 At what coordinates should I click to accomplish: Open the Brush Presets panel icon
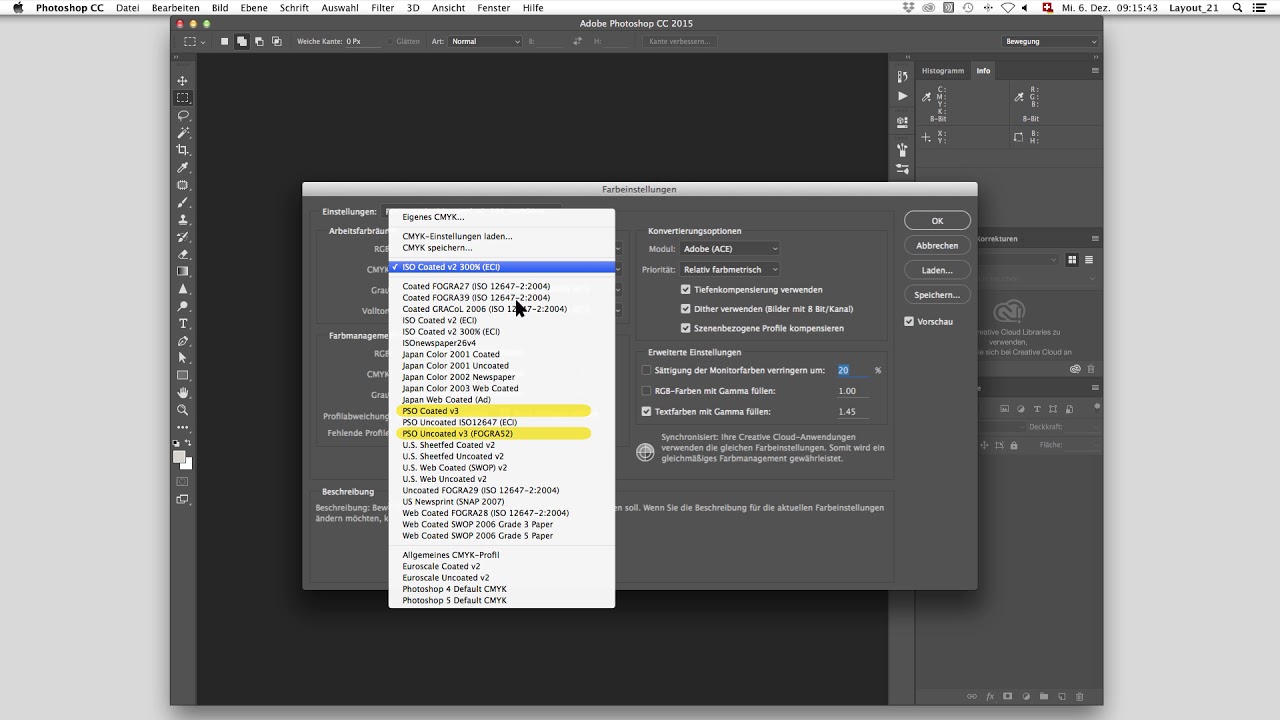point(902,169)
